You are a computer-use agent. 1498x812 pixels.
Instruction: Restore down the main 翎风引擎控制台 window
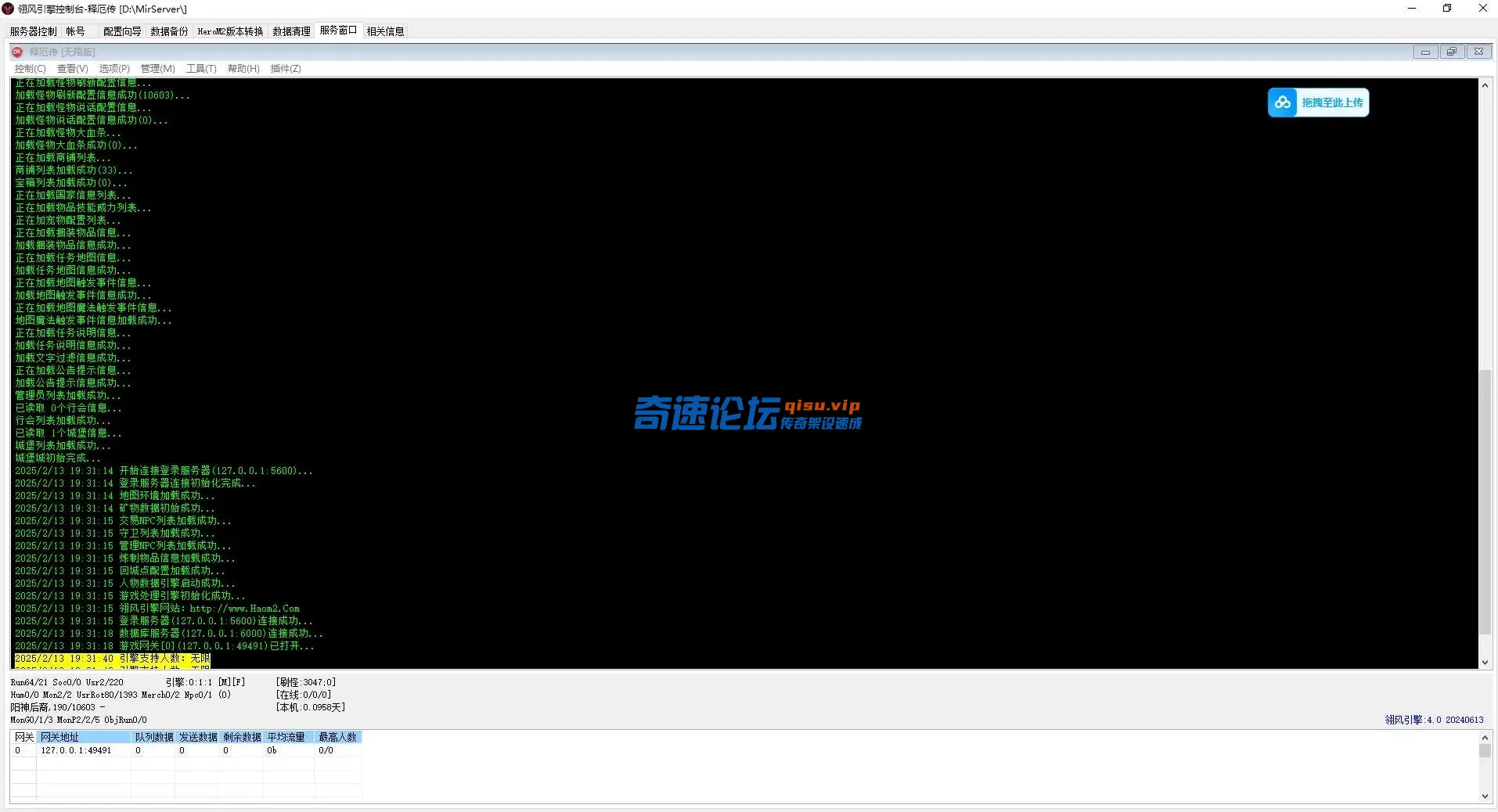1447,9
